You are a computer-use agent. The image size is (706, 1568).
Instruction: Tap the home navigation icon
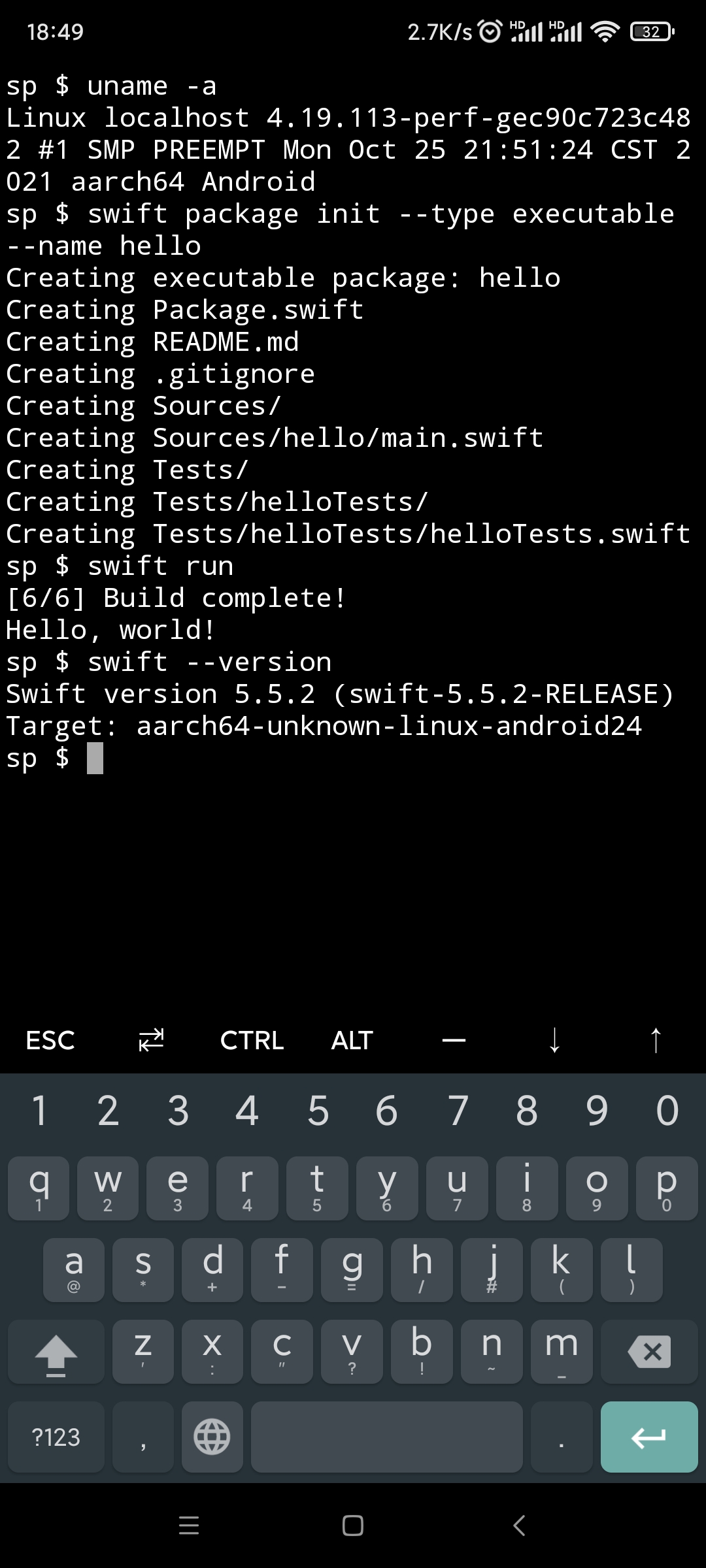tap(352, 1526)
